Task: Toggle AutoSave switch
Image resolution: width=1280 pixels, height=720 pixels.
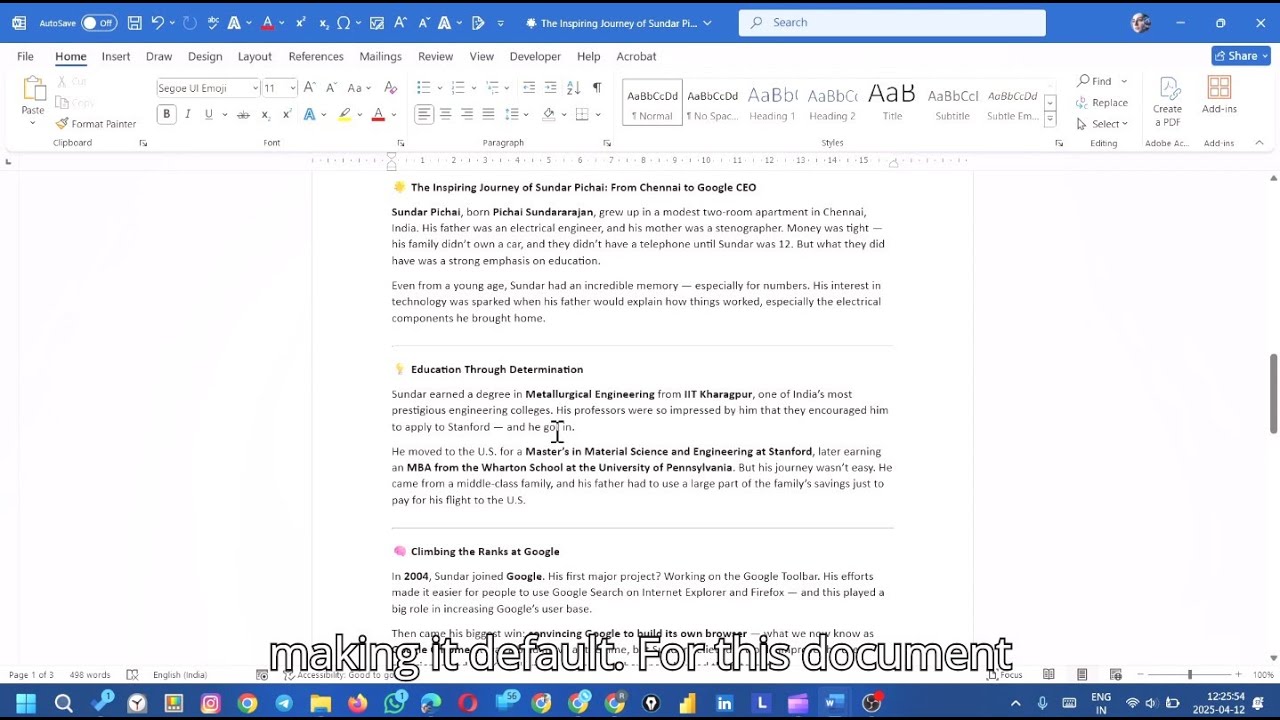Action: [x=98, y=23]
